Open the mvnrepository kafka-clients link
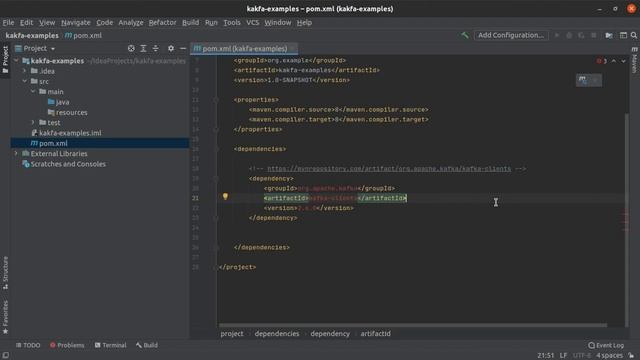 coord(389,169)
